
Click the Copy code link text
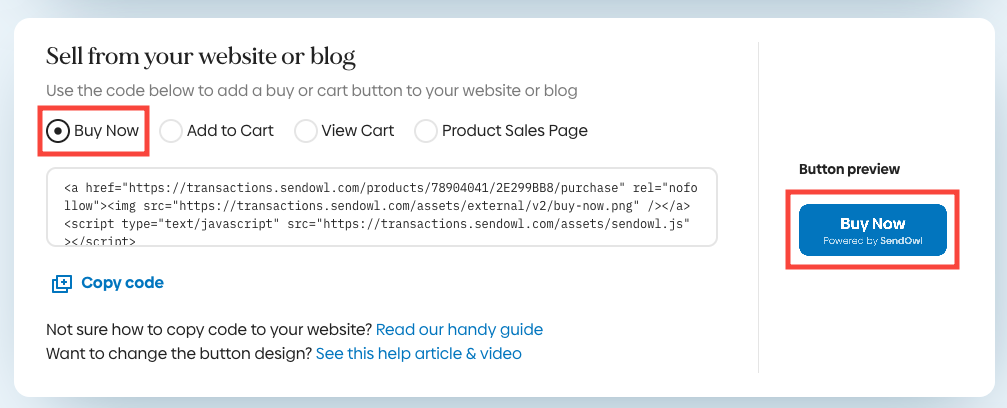[x=123, y=283]
